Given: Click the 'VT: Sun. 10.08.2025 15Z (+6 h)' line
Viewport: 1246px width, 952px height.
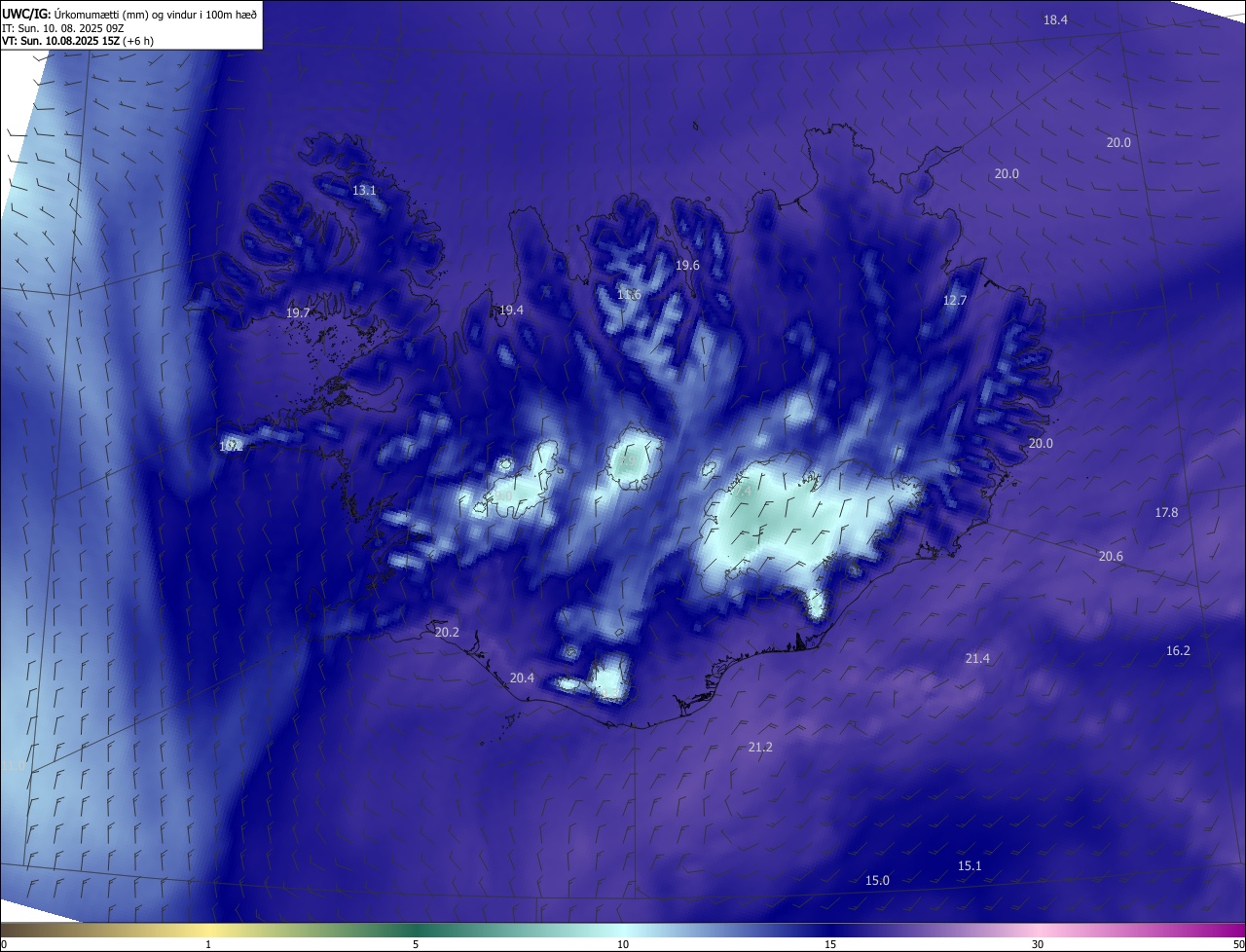Looking at the screenshot, I should tap(78, 41).
